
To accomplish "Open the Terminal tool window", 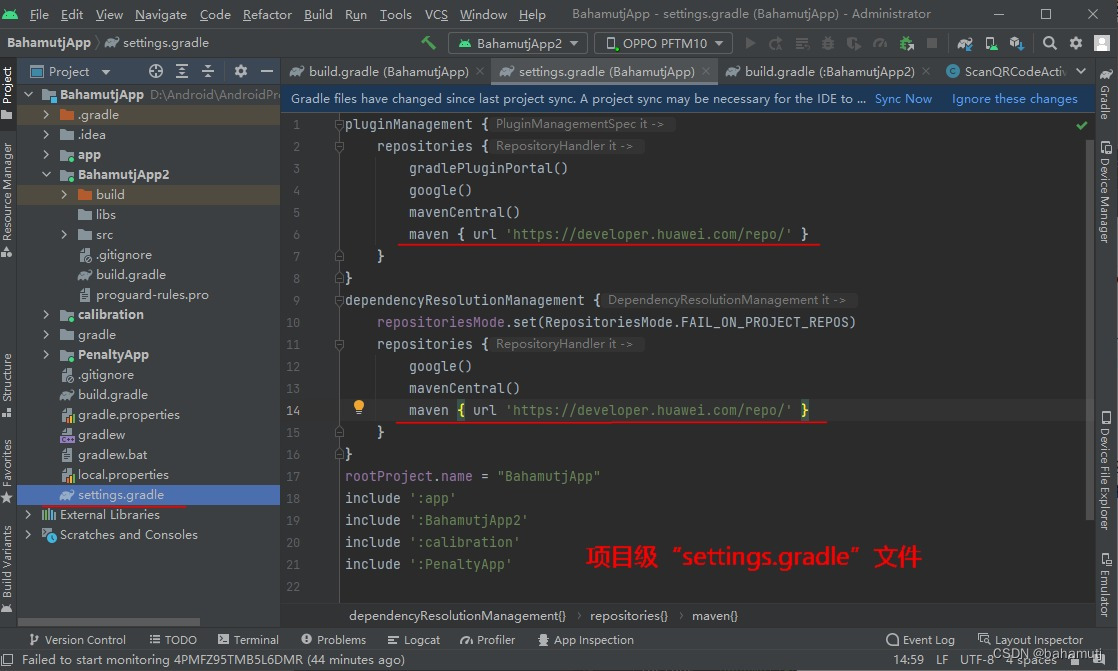I will click(x=248, y=640).
